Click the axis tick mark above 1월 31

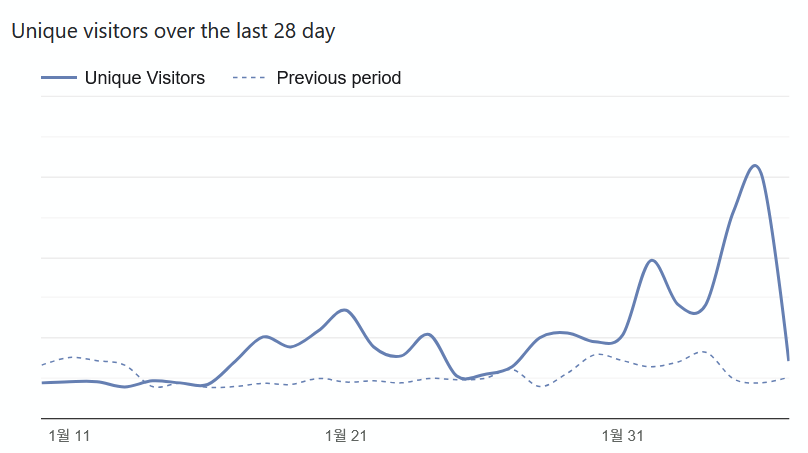click(x=623, y=421)
